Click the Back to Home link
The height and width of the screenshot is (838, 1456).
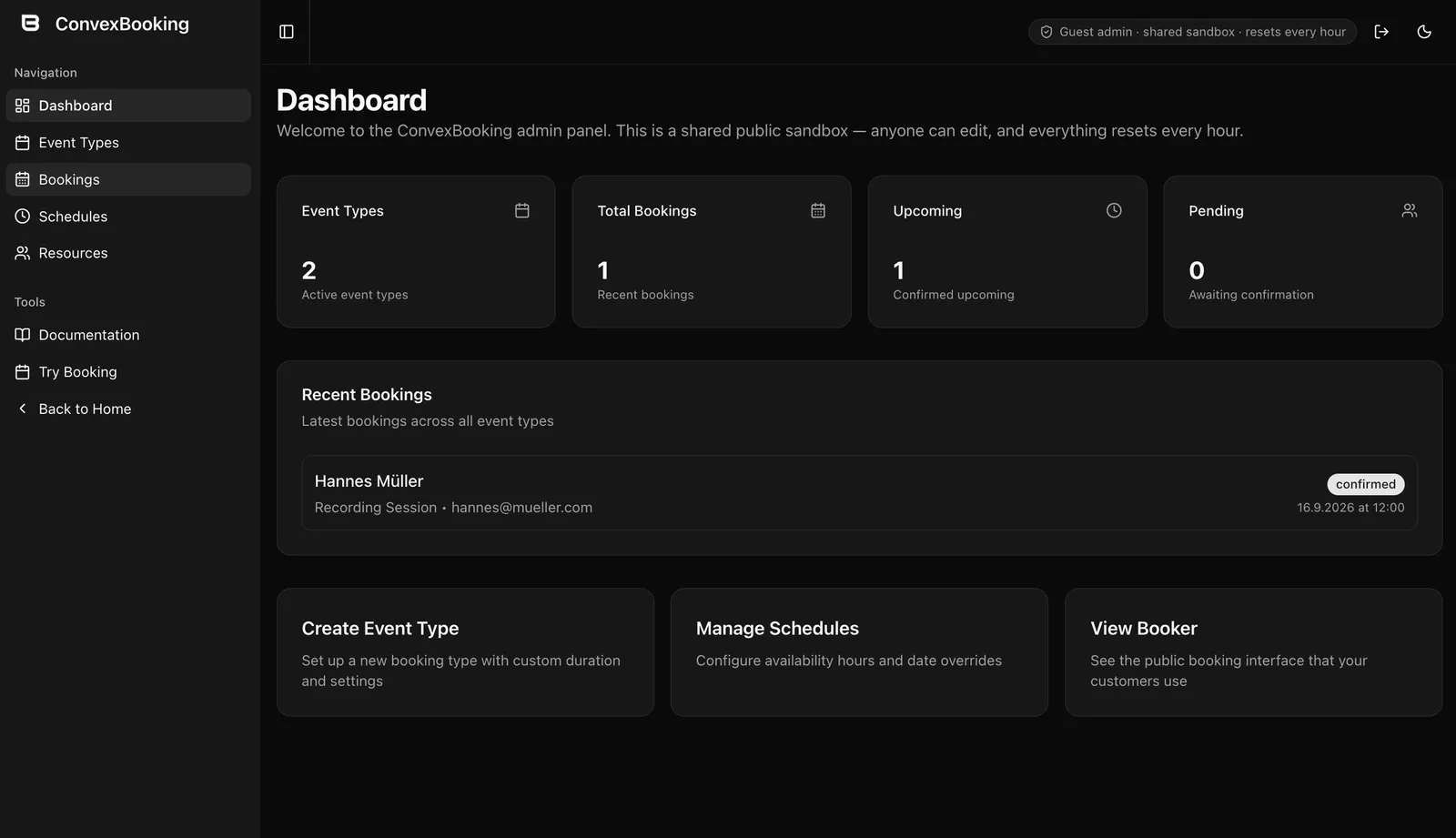click(x=128, y=409)
